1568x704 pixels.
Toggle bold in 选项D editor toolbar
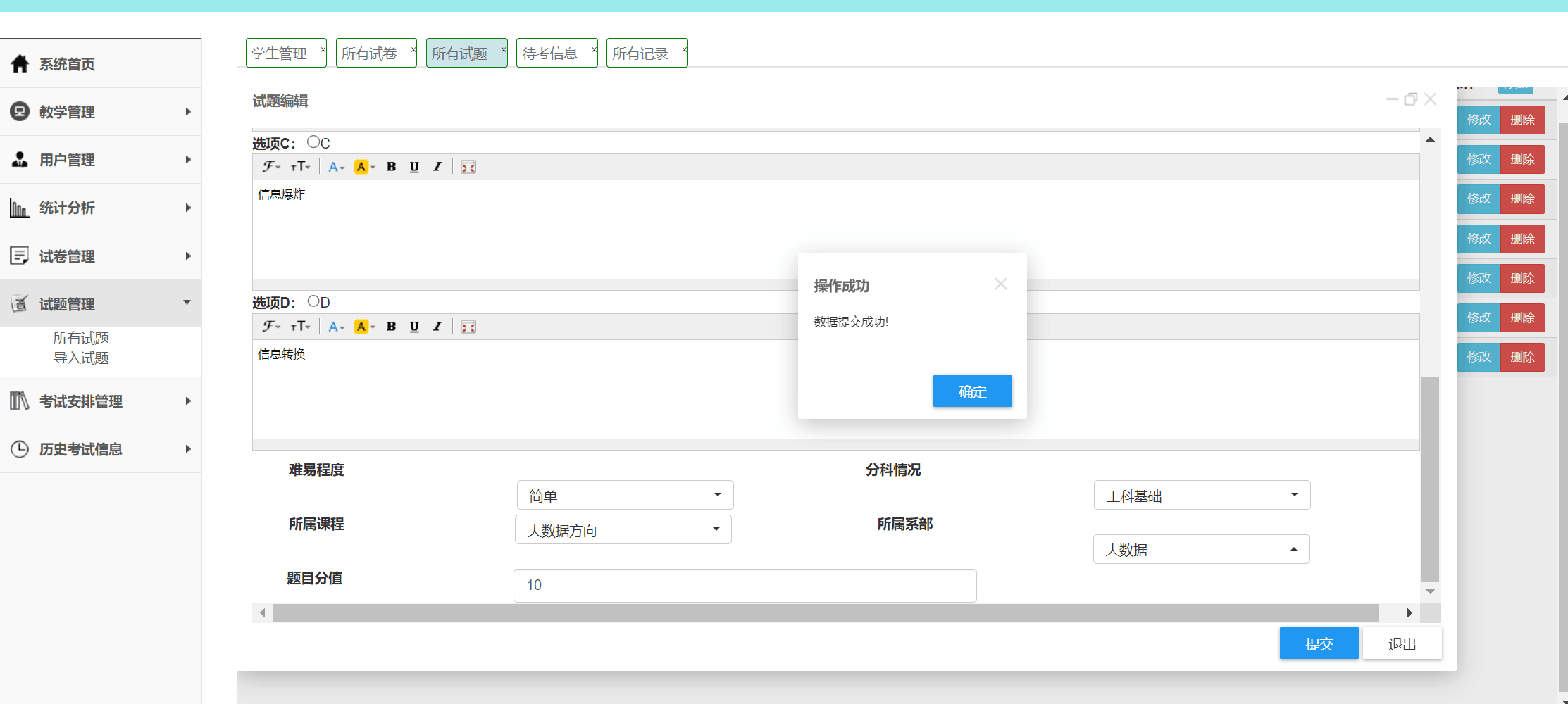click(x=391, y=327)
